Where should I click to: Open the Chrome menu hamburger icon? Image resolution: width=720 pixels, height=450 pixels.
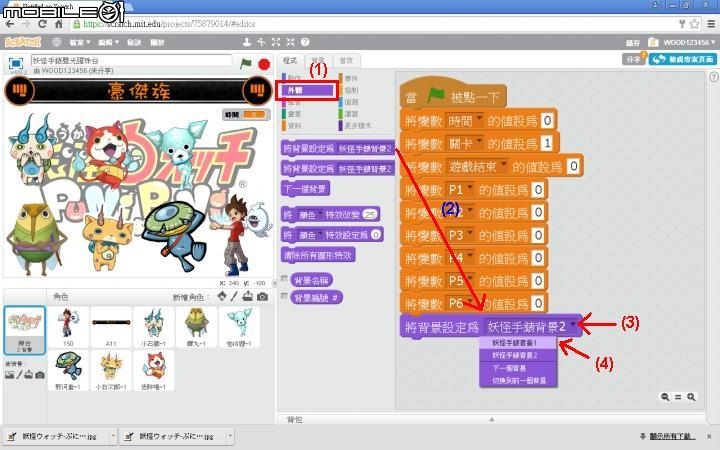click(x=711, y=24)
